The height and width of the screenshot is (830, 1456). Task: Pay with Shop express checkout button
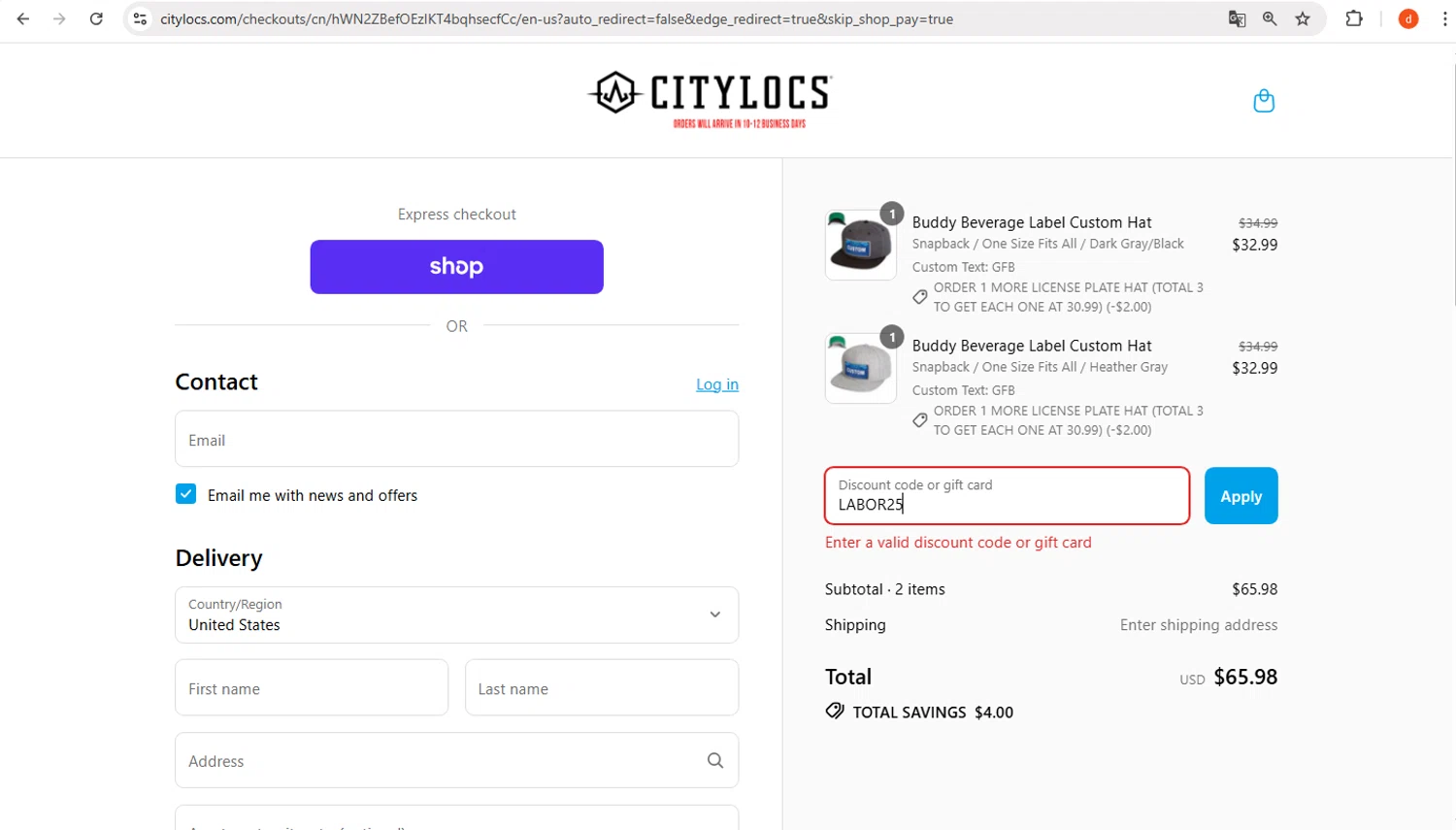coord(456,267)
